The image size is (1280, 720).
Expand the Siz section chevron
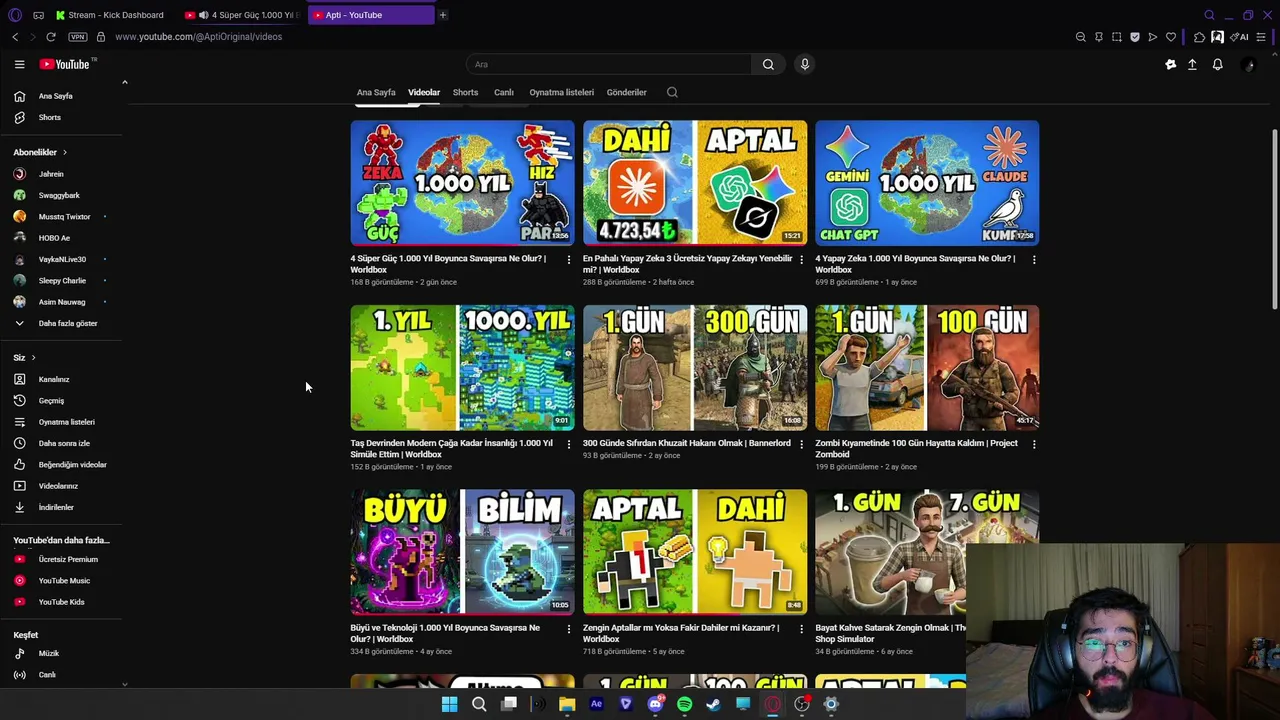(x=33, y=358)
